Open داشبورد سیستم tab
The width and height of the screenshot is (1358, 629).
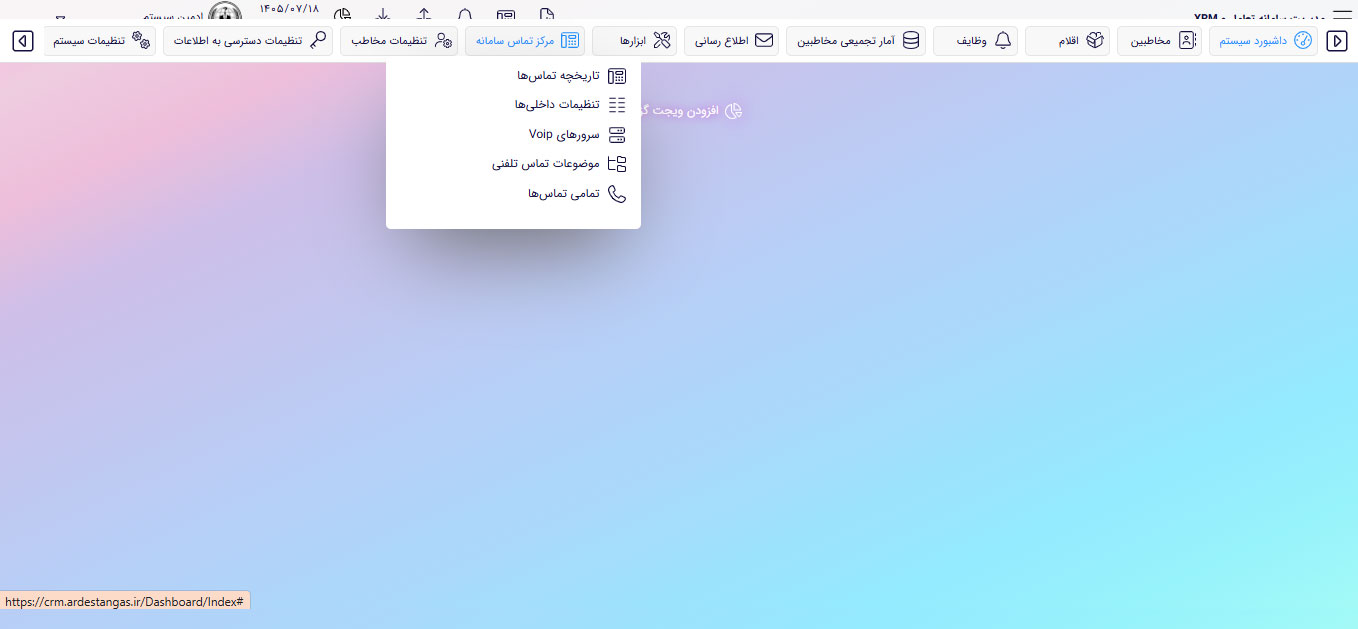click(1263, 41)
